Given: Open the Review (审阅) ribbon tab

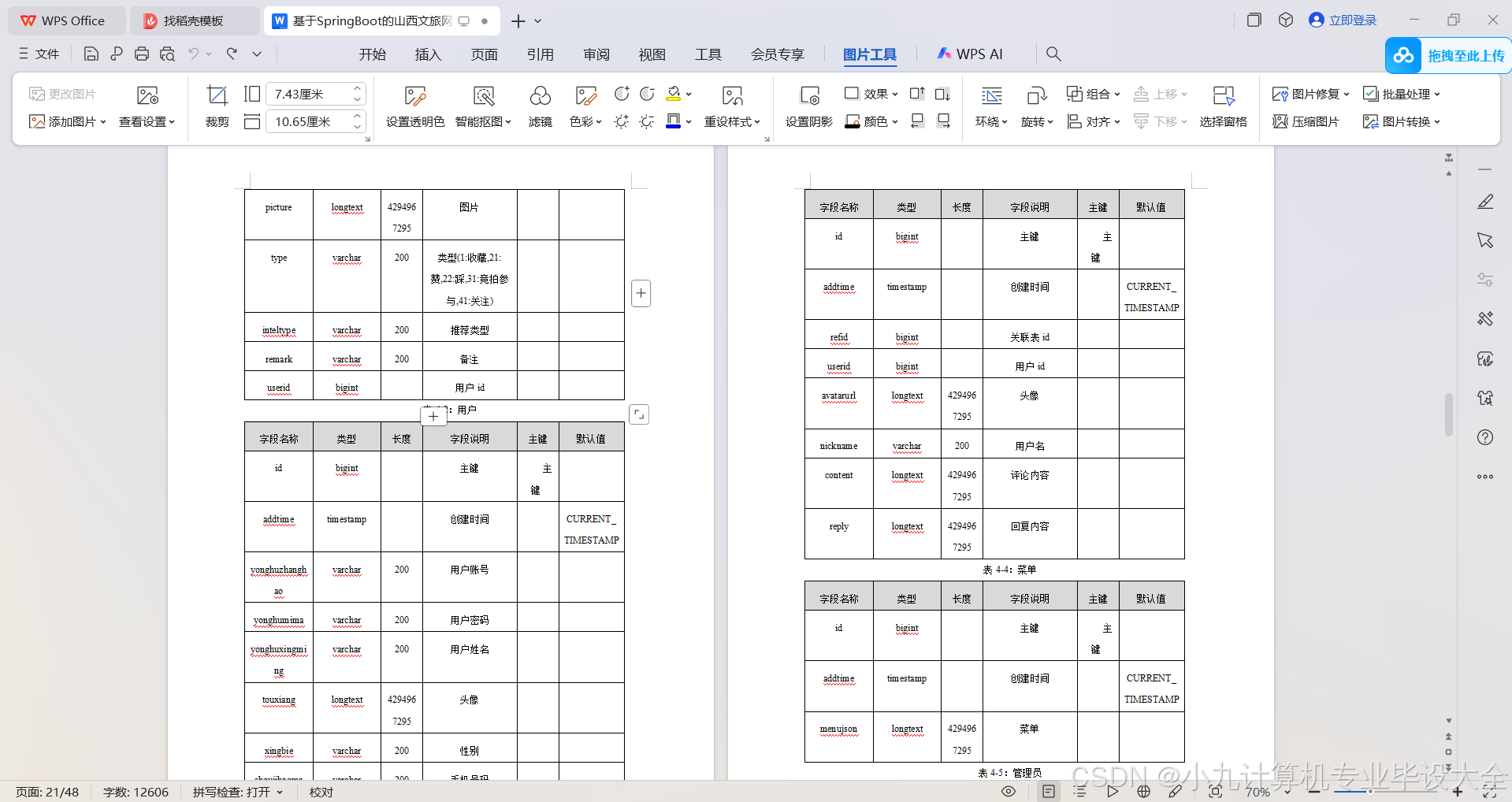Looking at the screenshot, I should tap(596, 54).
